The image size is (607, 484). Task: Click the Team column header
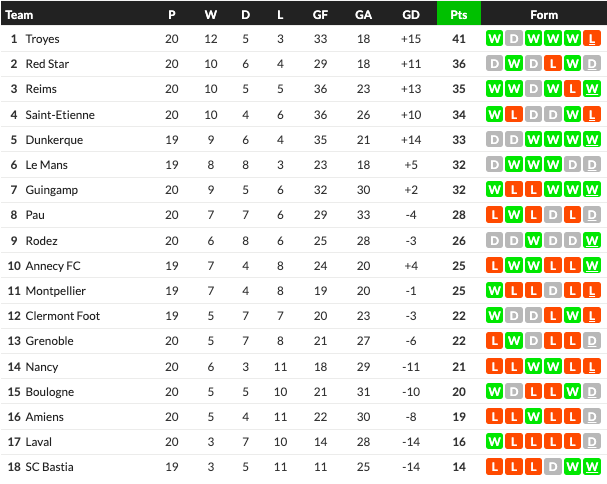[x=20, y=14]
